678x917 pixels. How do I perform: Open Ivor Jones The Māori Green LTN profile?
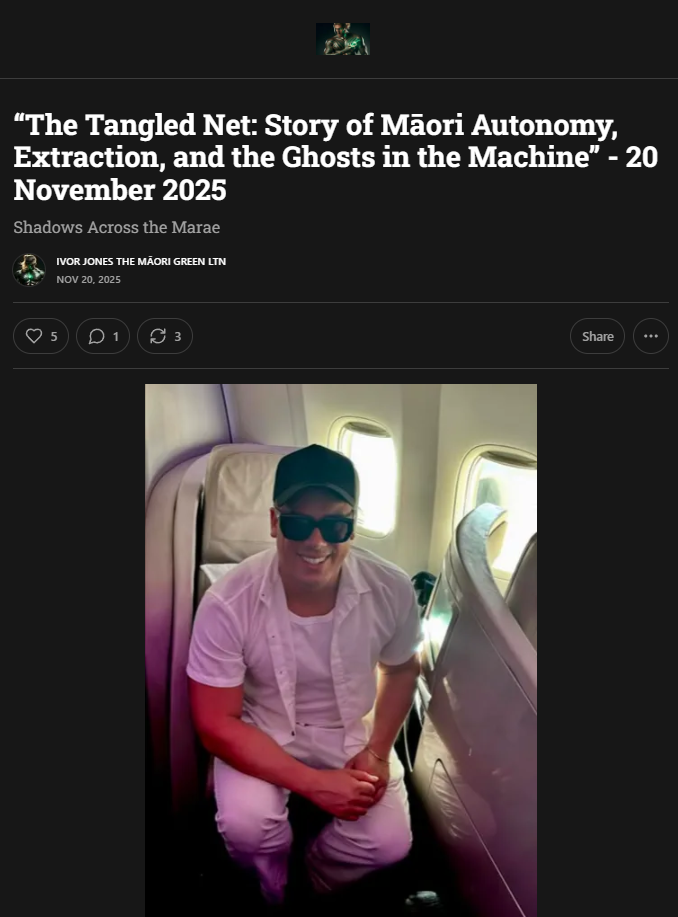click(141, 261)
